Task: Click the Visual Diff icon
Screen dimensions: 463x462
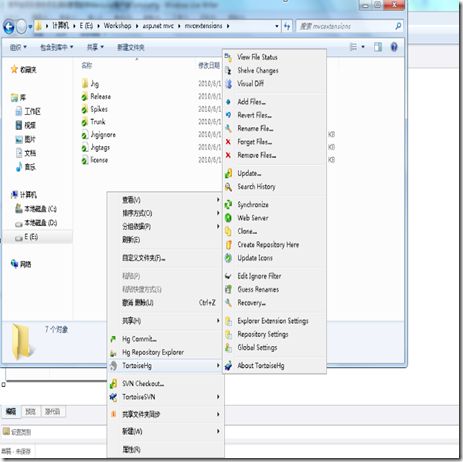Action: 228,84
